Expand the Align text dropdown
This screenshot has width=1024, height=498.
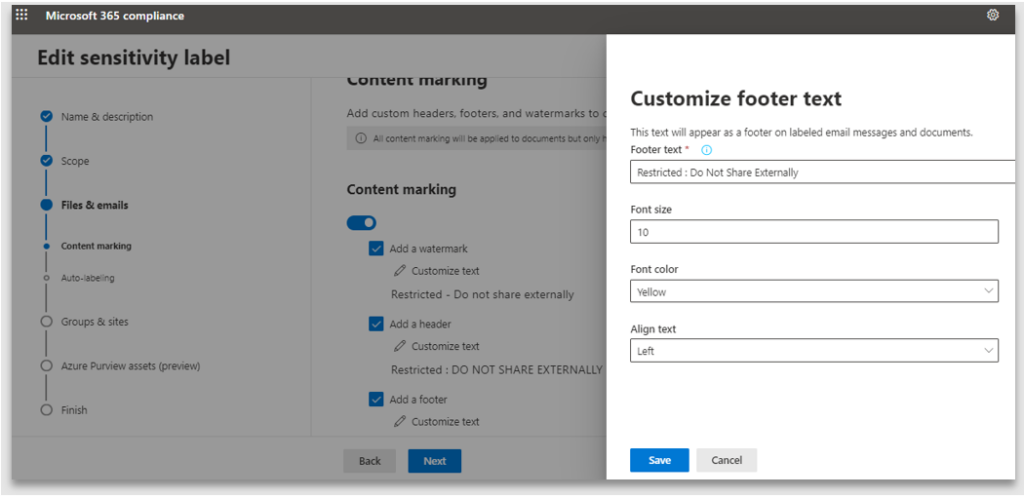click(x=814, y=351)
